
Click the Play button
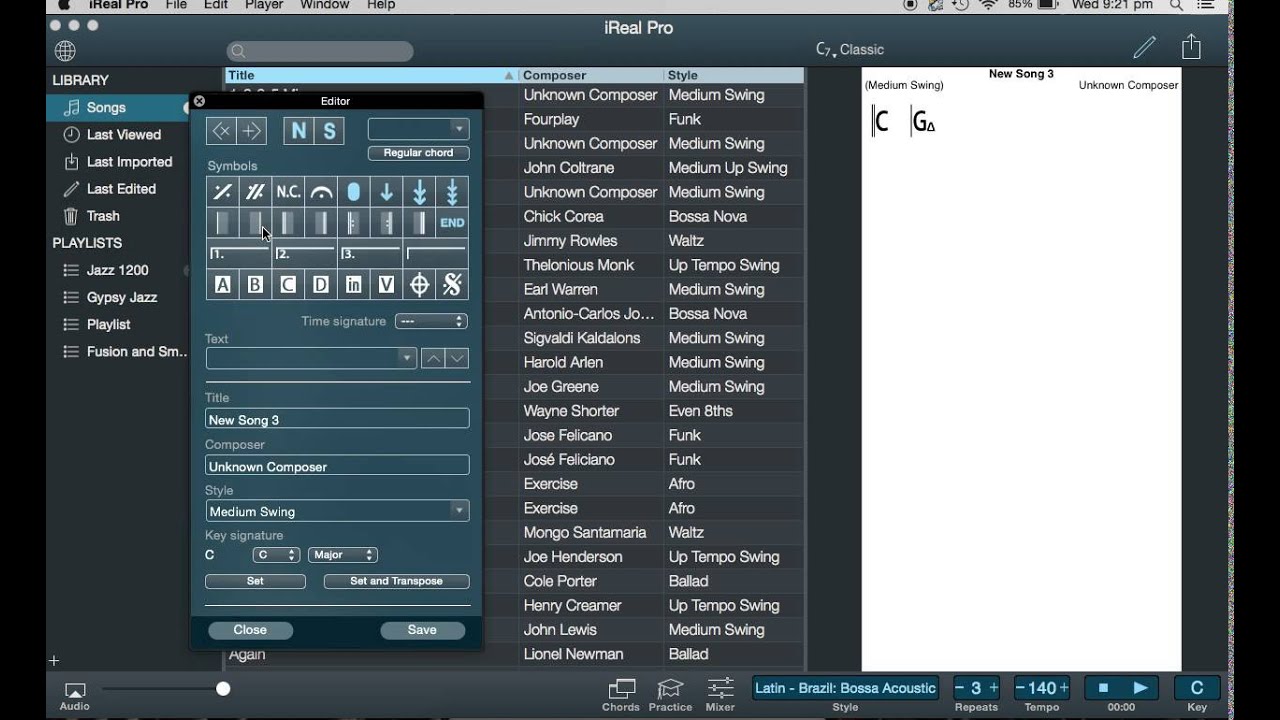pos(1140,688)
